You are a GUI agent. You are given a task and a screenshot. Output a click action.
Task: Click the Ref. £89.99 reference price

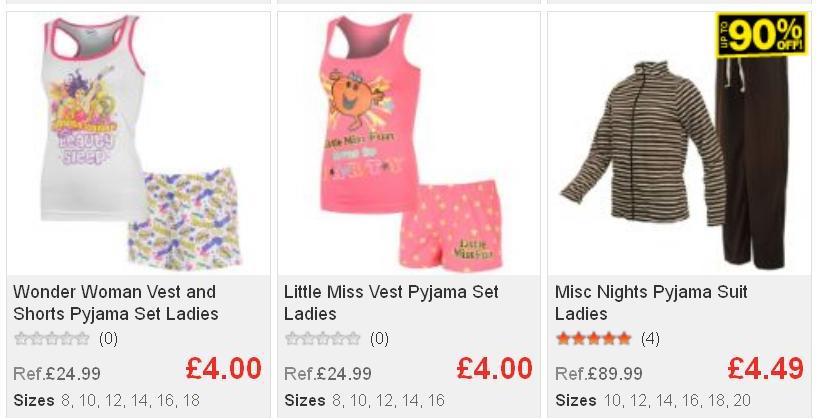tap(598, 374)
